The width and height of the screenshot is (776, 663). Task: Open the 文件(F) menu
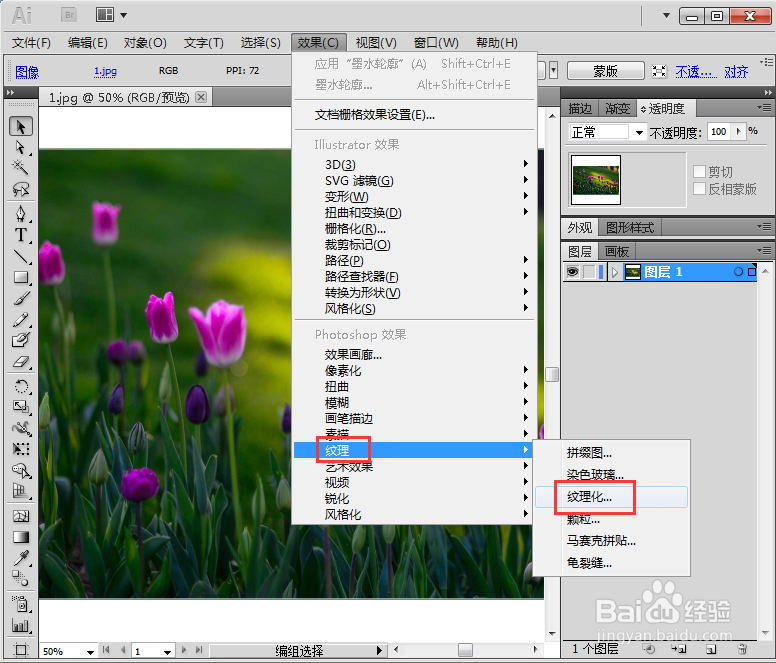(x=31, y=43)
